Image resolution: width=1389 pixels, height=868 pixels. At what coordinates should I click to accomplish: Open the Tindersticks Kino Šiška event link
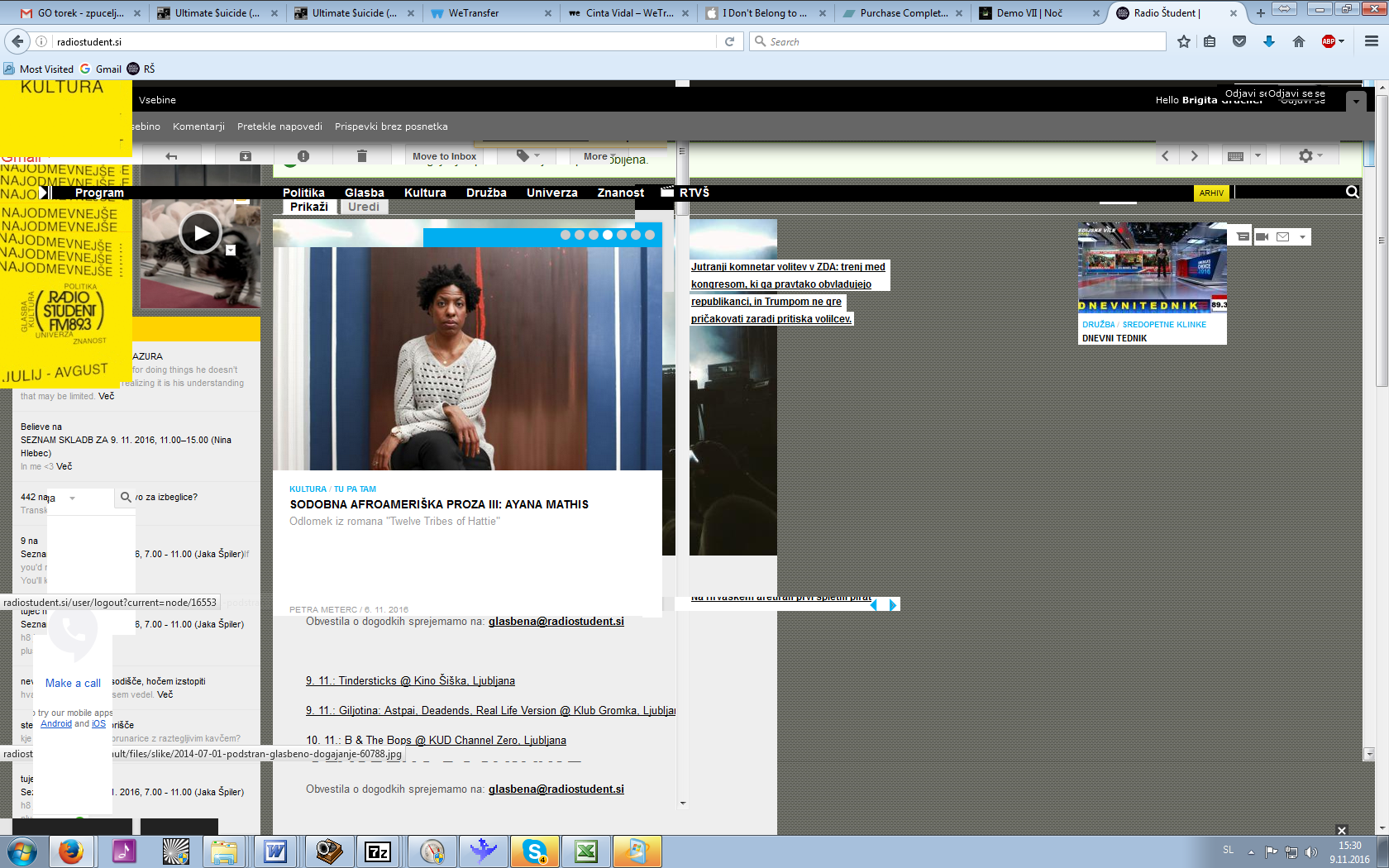(x=410, y=681)
